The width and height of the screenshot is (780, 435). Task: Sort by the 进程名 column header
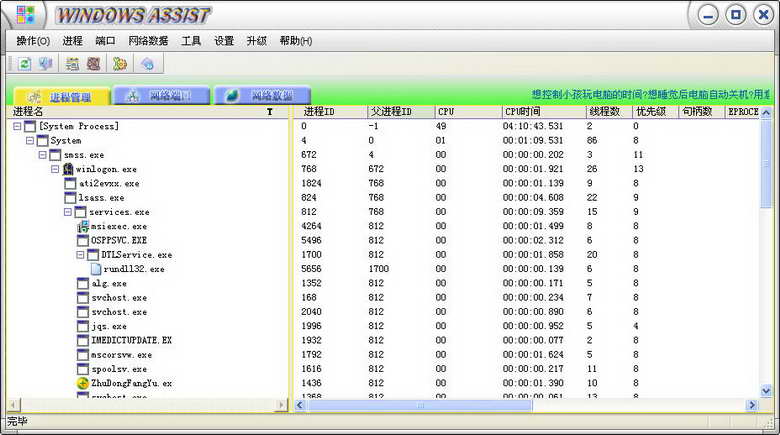click(x=148, y=112)
